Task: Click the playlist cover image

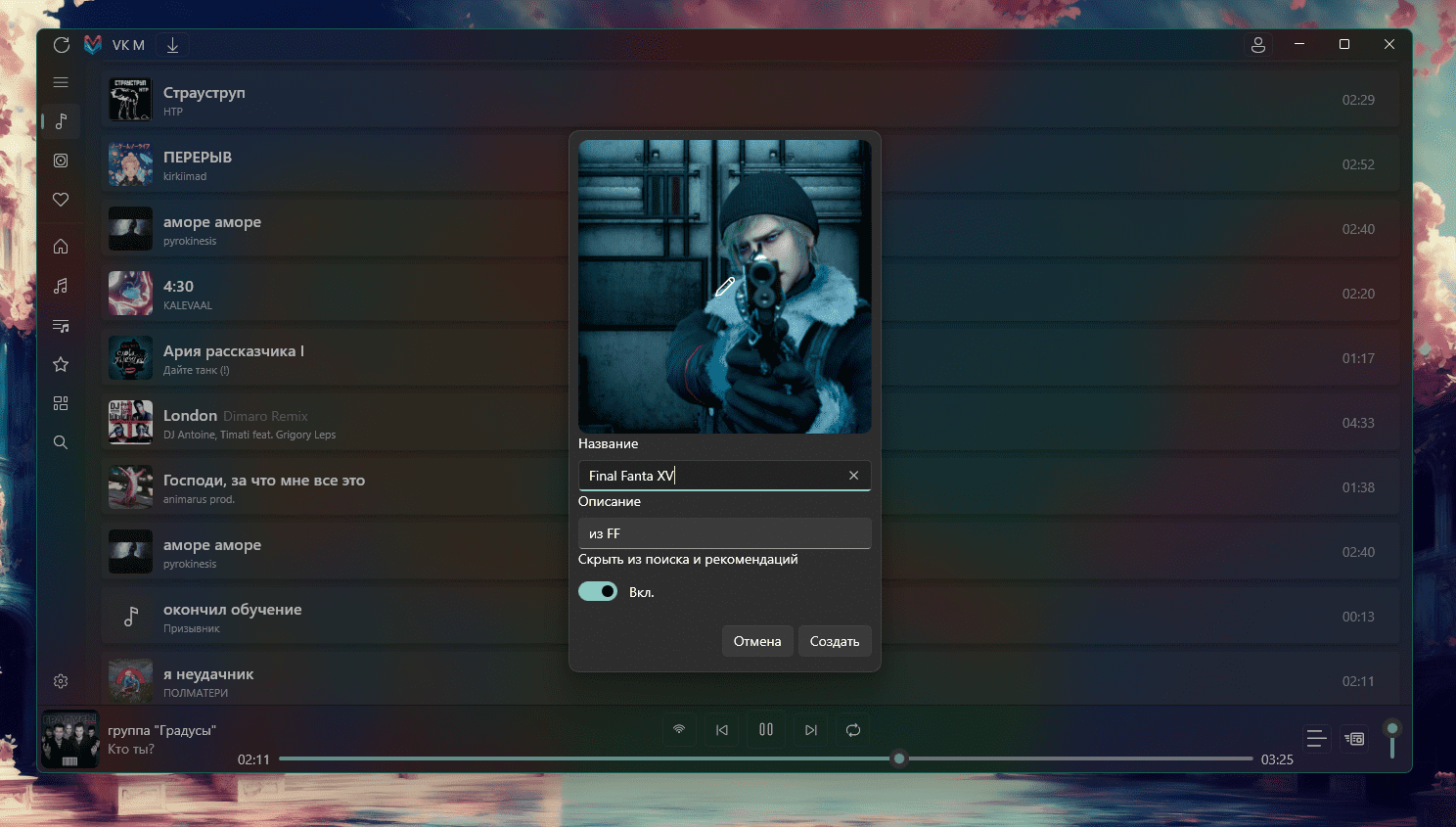Action: [x=724, y=287]
